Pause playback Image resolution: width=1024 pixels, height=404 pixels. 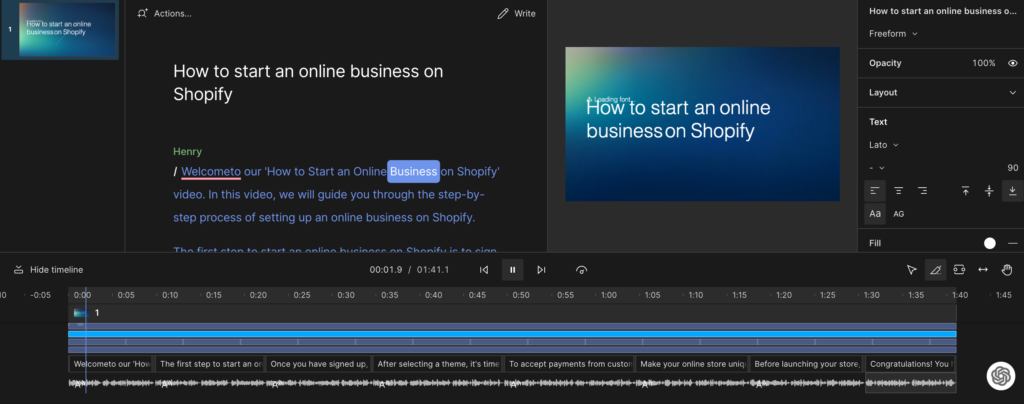pos(512,270)
